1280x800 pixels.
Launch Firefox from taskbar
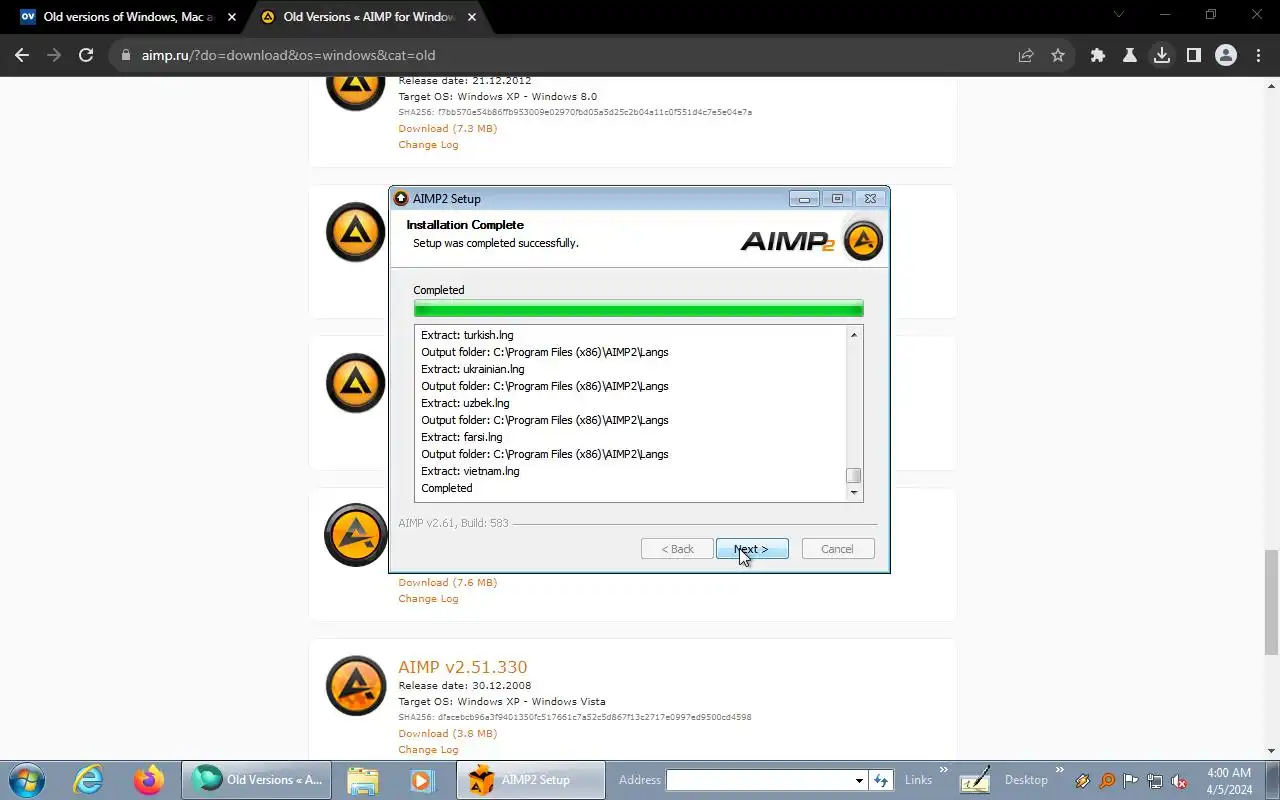149,780
